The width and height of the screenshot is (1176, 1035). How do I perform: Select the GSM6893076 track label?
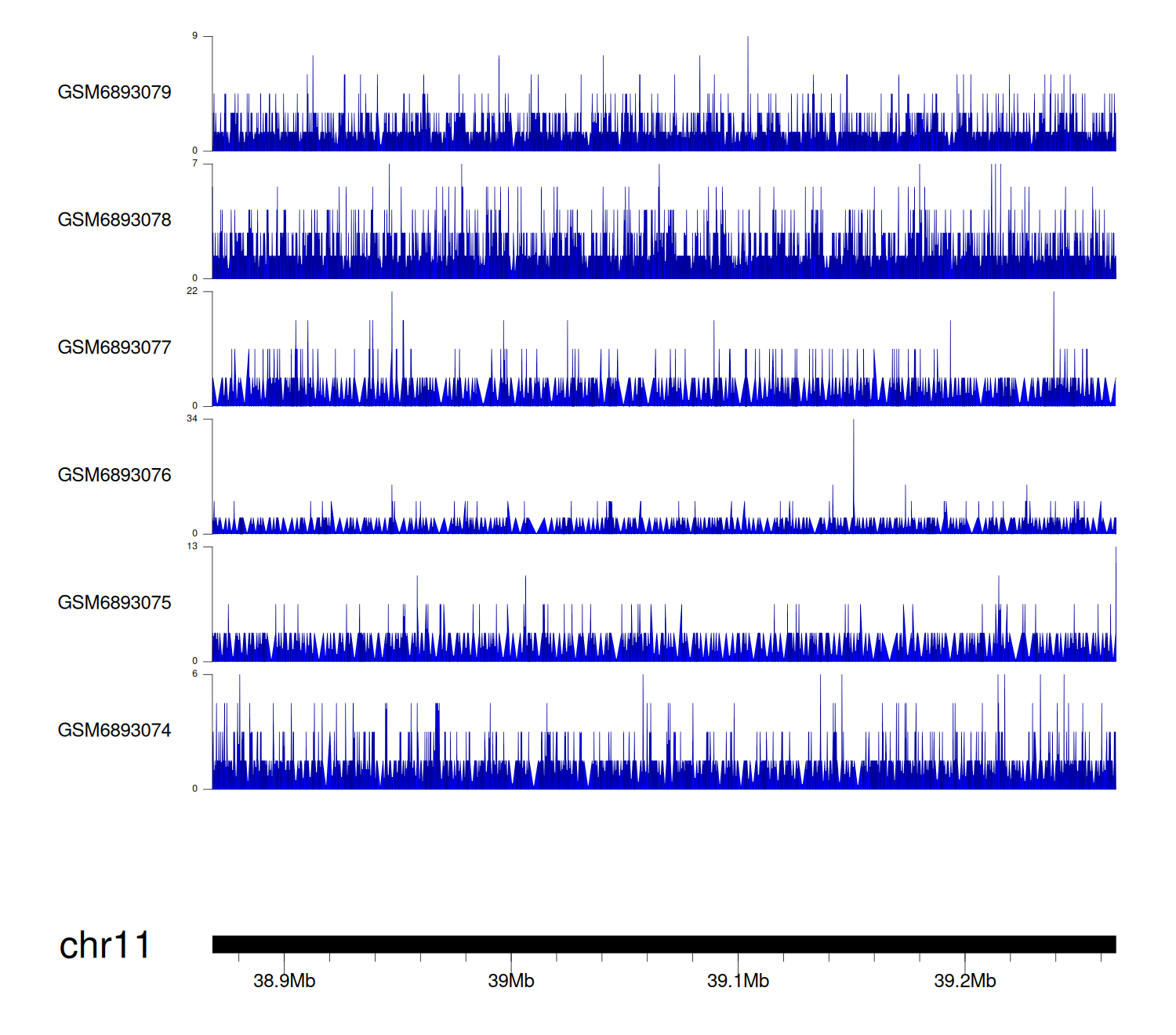114,475
